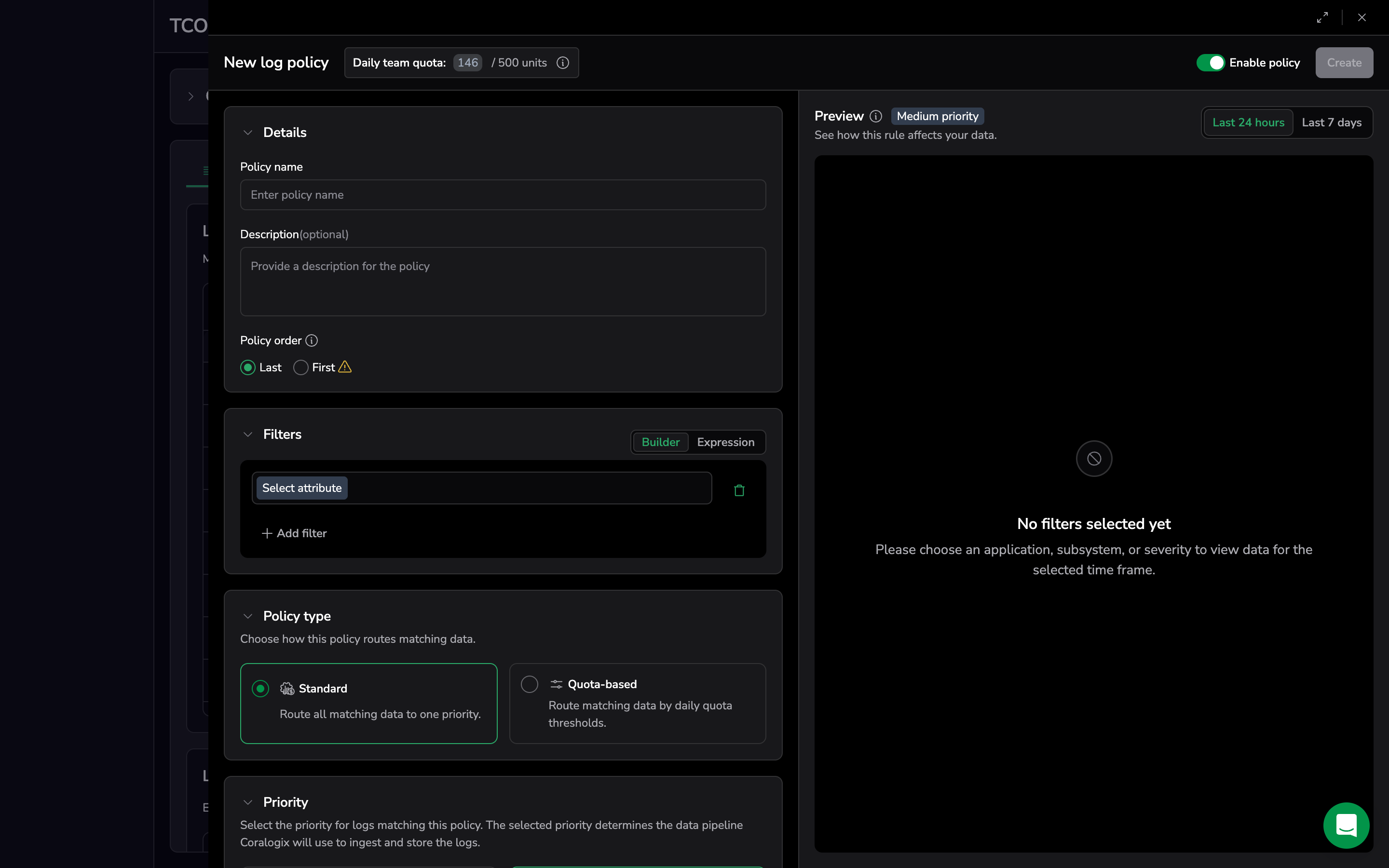Expand the panel to full screen

pos(1322,18)
